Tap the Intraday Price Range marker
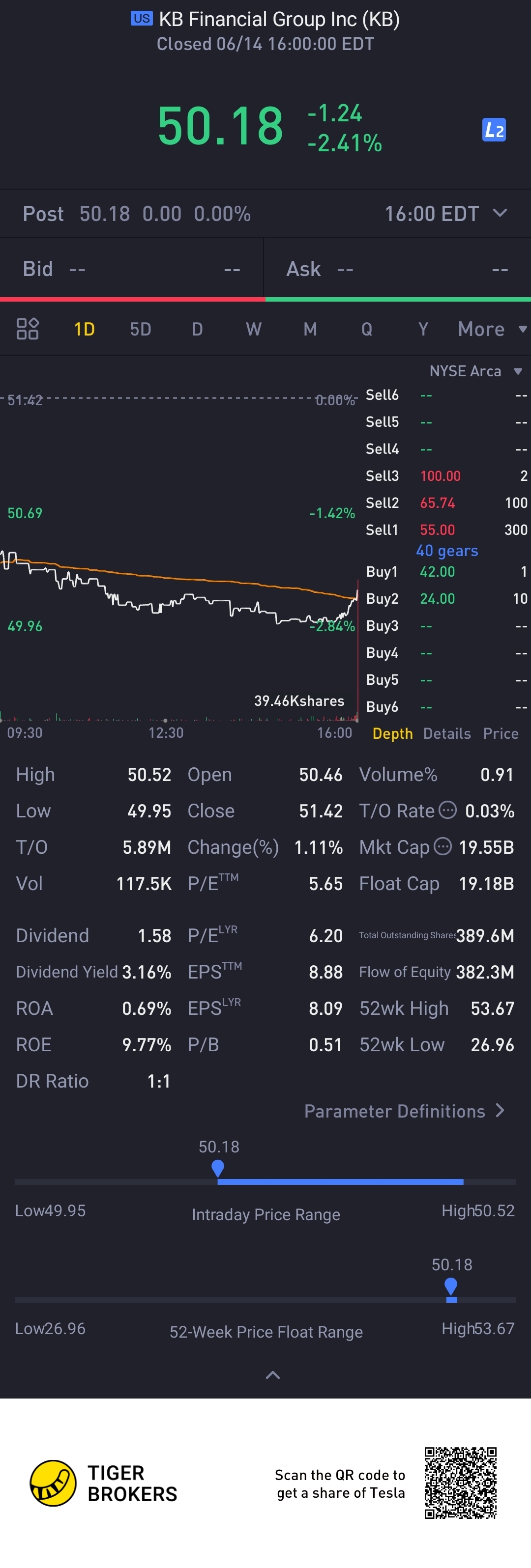Image resolution: width=531 pixels, height=1568 pixels. click(x=217, y=1168)
